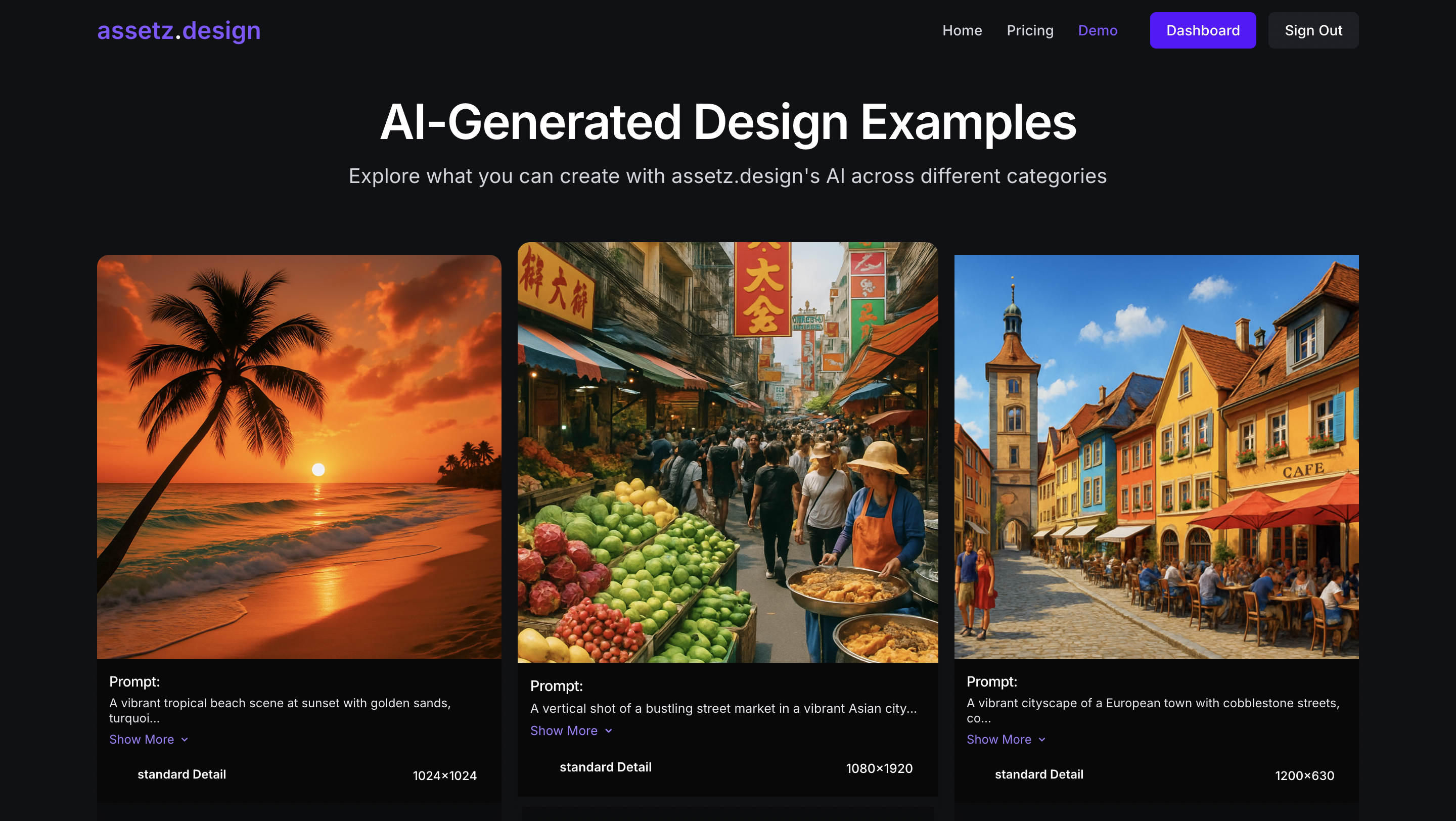Open the Asian street market image
This screenshot has width=1456, height=821.
(727, 452)
